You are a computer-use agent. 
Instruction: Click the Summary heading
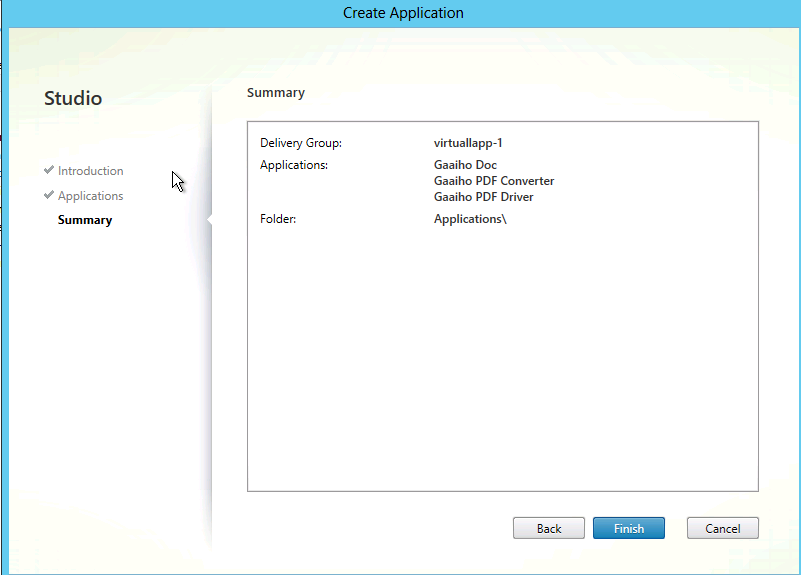pyautogui.click(x=276, y=92)
